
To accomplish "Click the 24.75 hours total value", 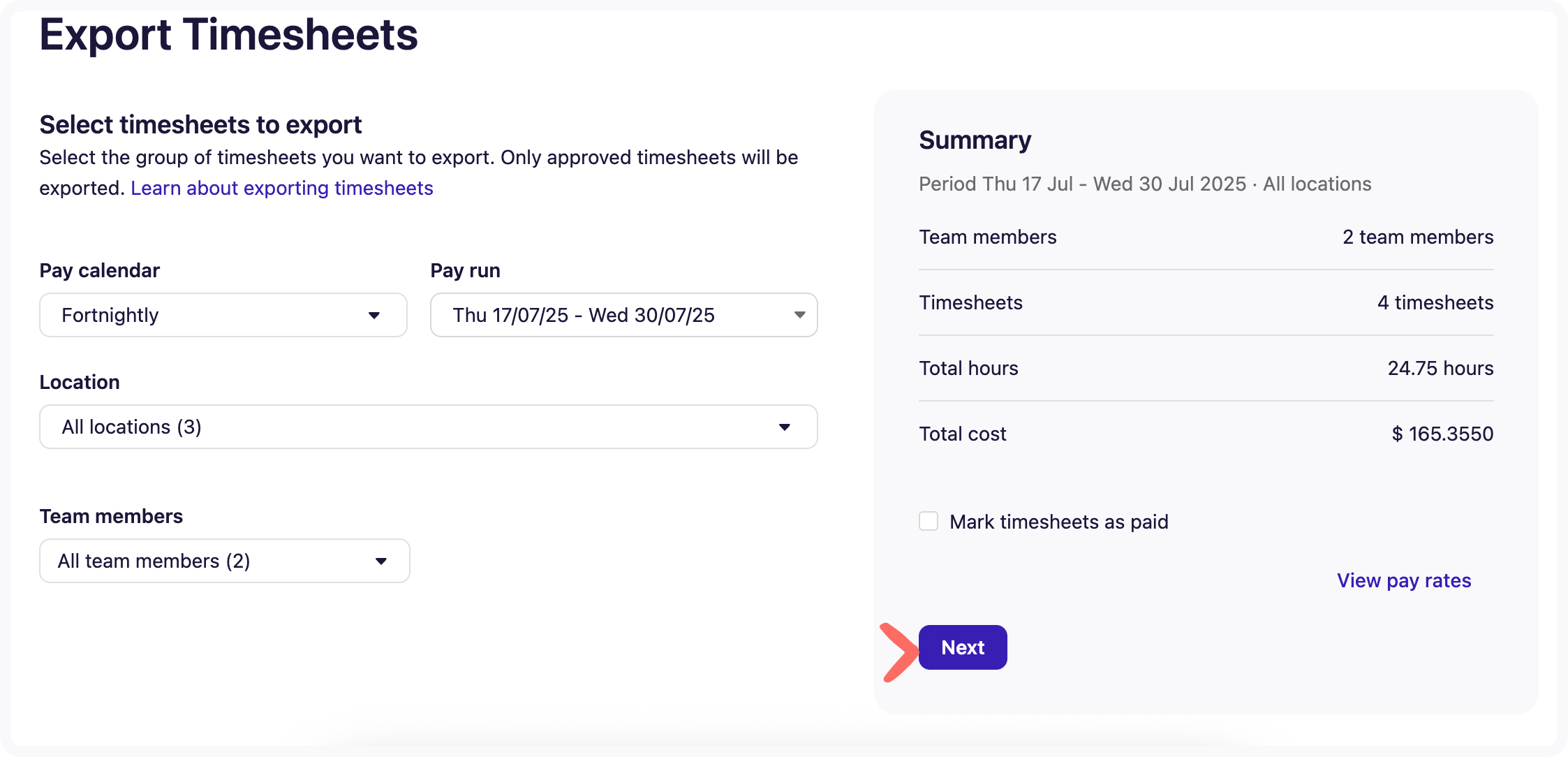I will (1440, 368).
